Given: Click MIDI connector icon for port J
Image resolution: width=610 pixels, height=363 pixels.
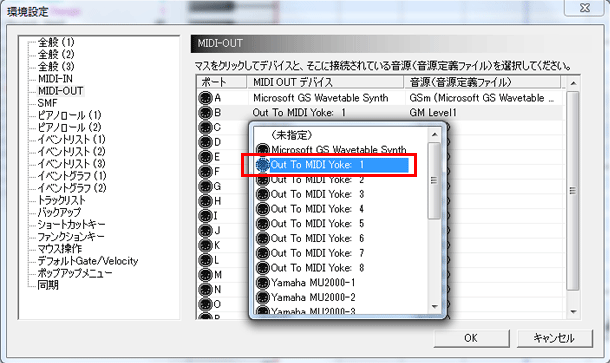Looking at the screenshot, I should 205,230.
